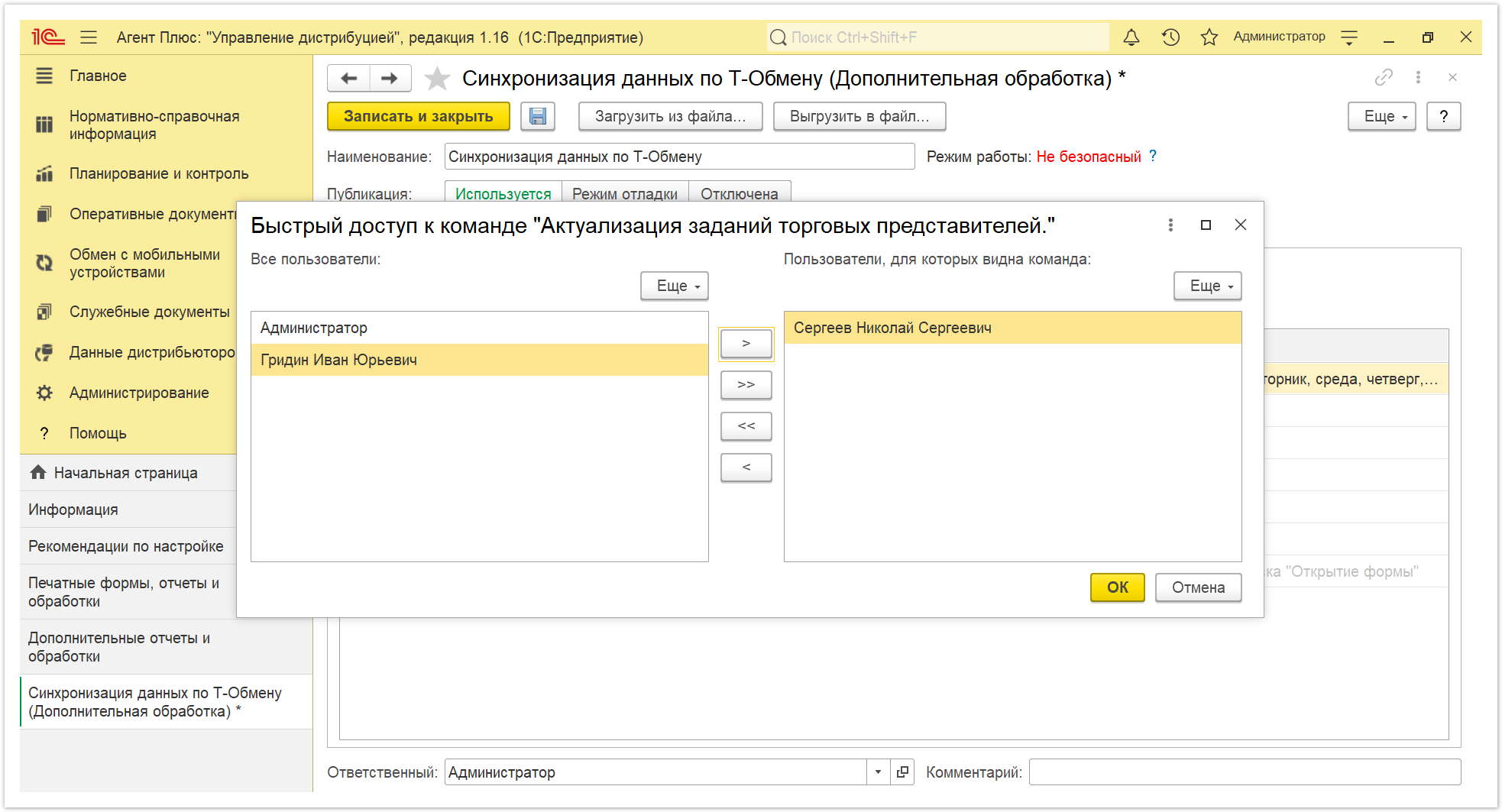Image resolution: width=1502 pixels, height=812 pixels.
Task: Open Обмен с мобильными устройствами section
Action: pyautogui.click(x=144, y=263)
